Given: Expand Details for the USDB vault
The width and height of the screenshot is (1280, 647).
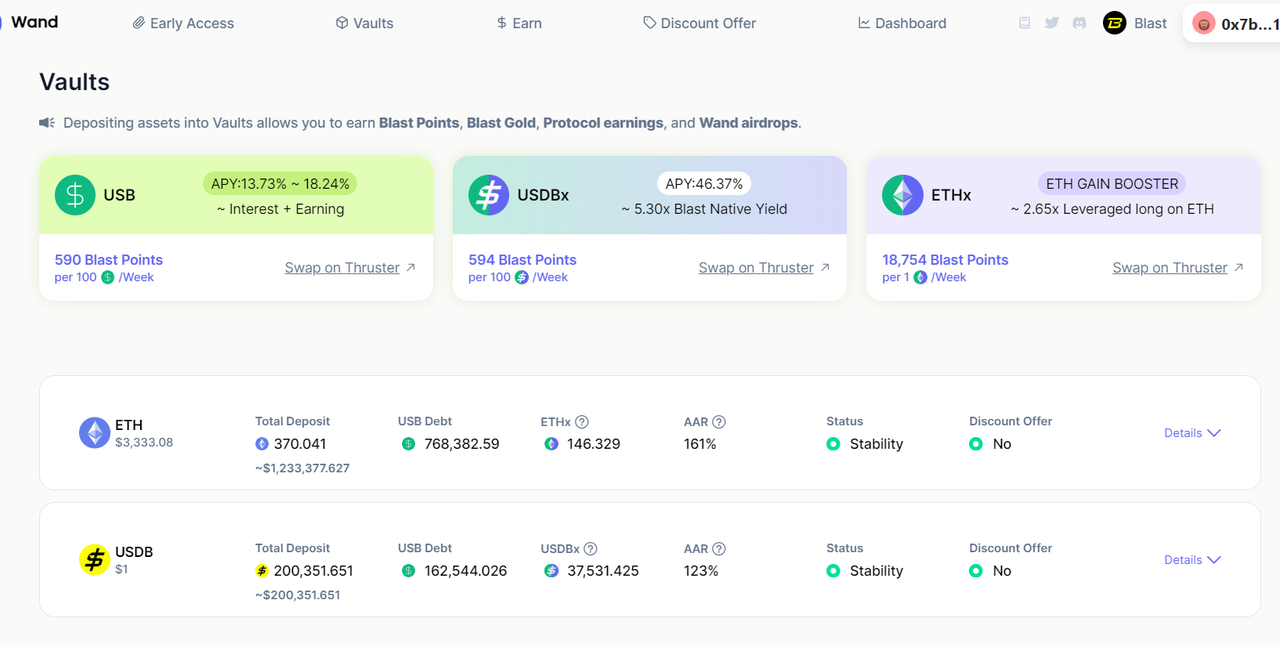Looking at the screenshot, I should tap(1192, 560).
